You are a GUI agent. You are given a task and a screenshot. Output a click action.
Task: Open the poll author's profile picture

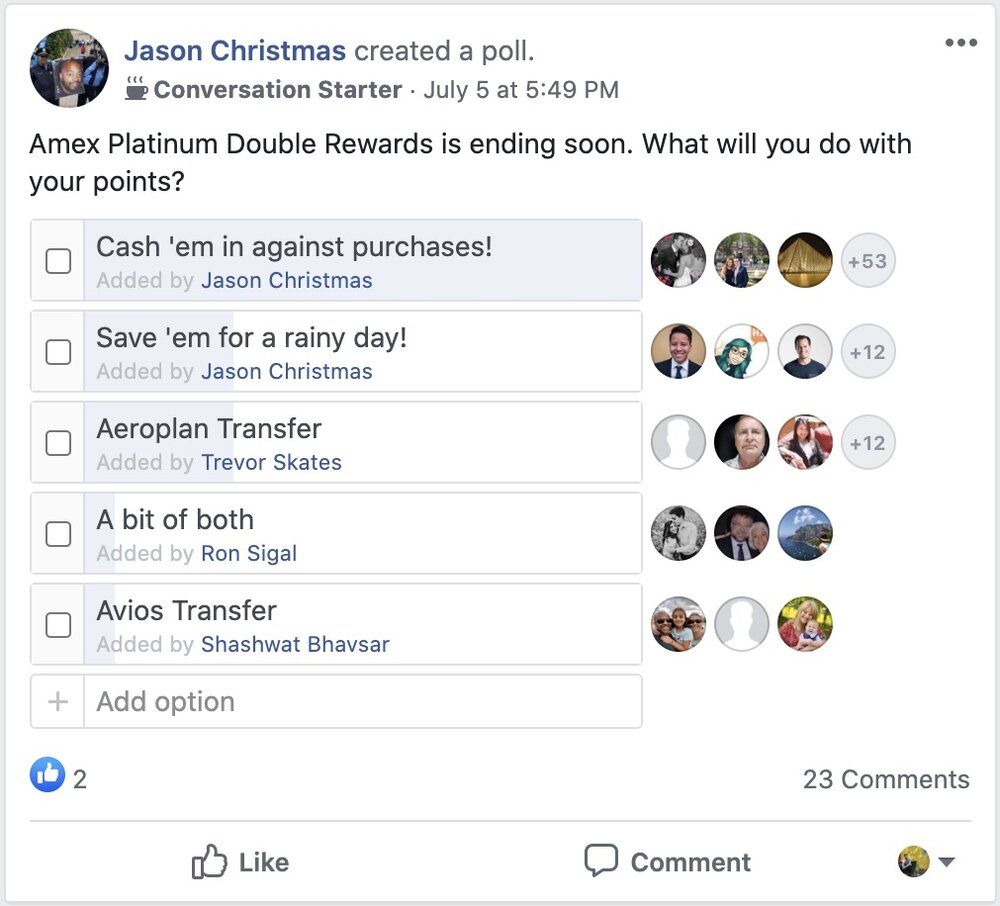pos(69,68)
